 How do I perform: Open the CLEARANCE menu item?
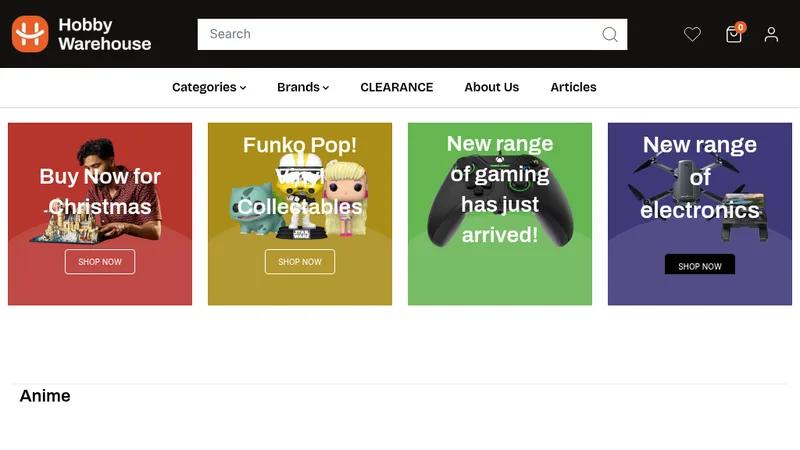[396, 87]
